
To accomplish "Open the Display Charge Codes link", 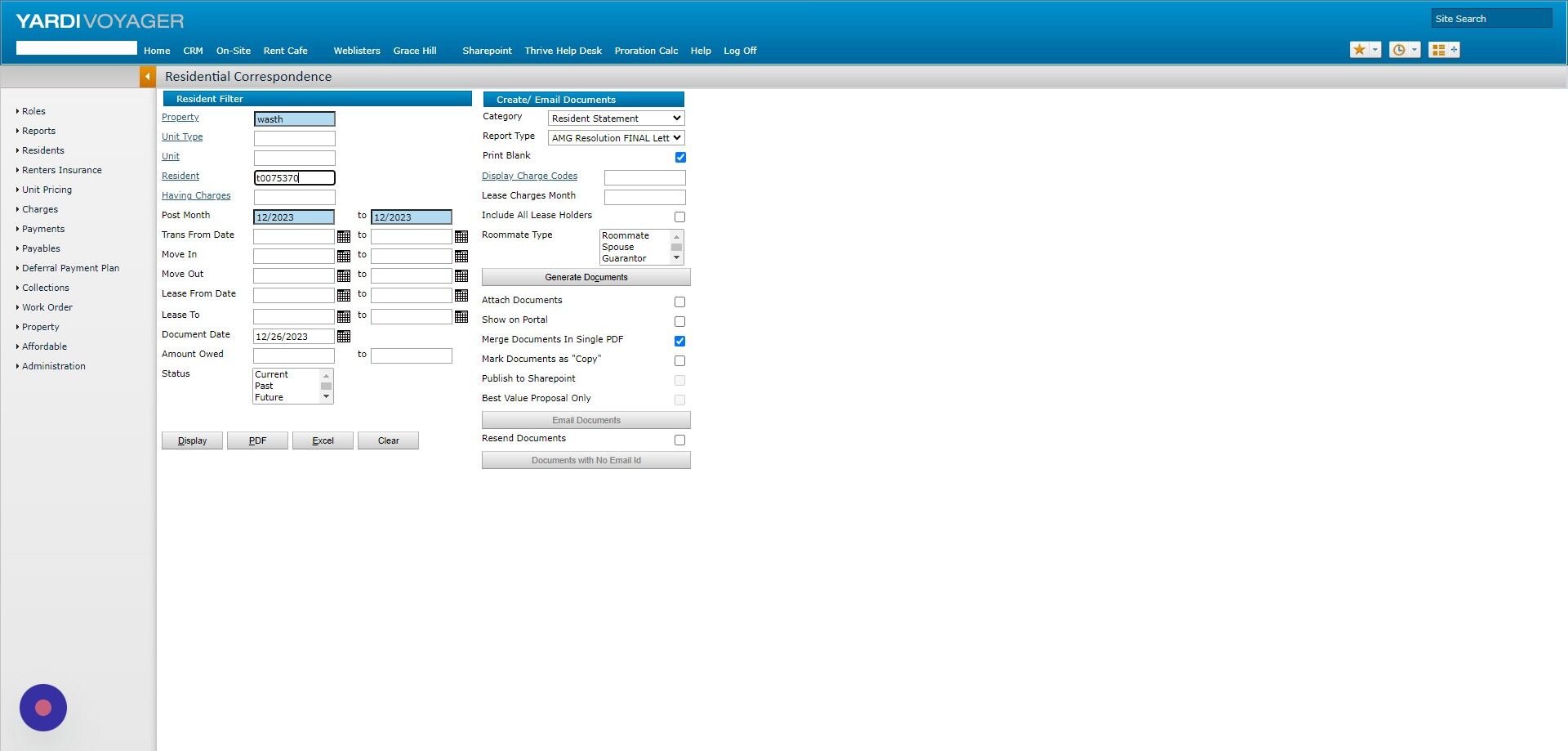I will pyautogui.click(x=529, y=176).
